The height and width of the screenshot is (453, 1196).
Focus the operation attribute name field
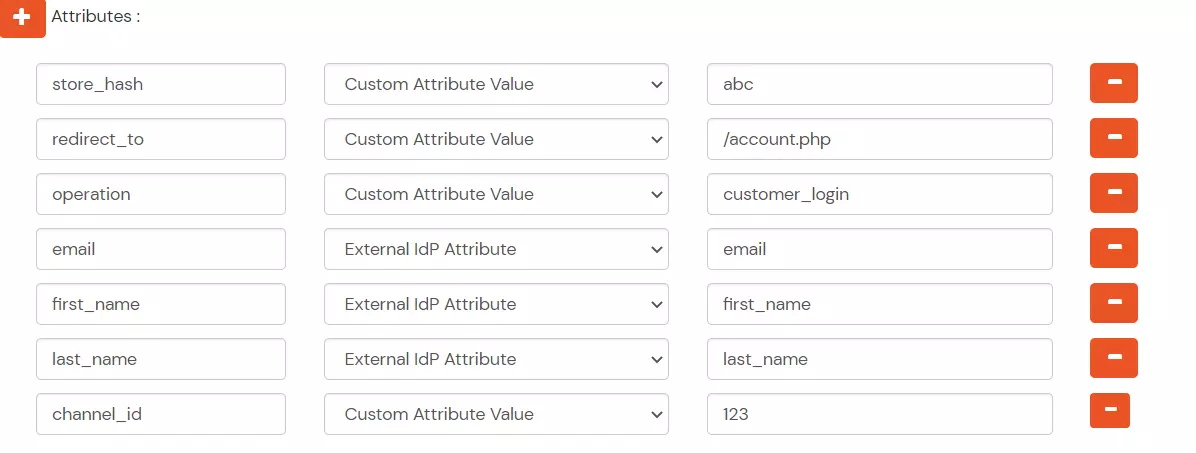pyautogui.click(x=161, y=194)
